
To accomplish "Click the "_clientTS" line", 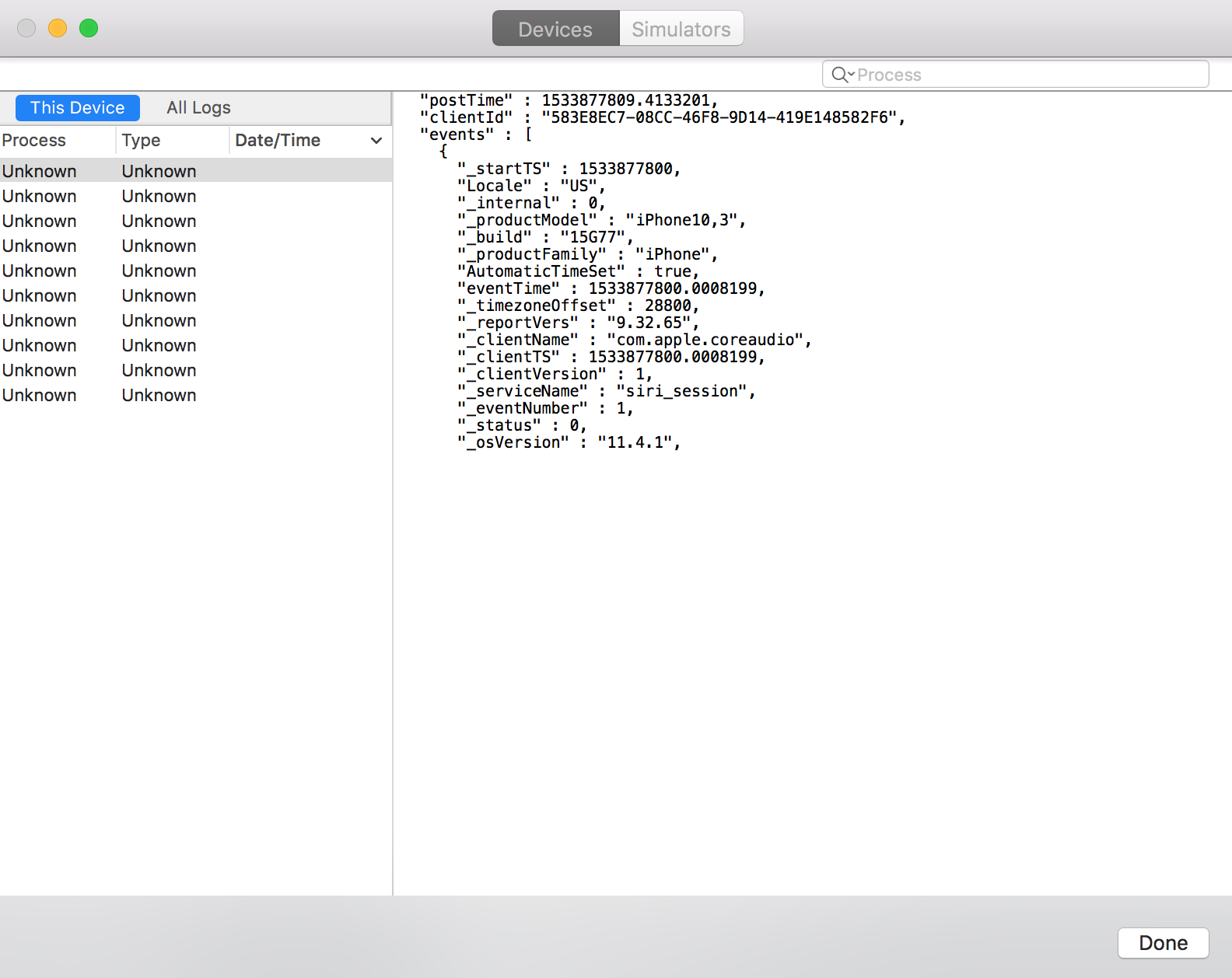I will pos(611,357).
